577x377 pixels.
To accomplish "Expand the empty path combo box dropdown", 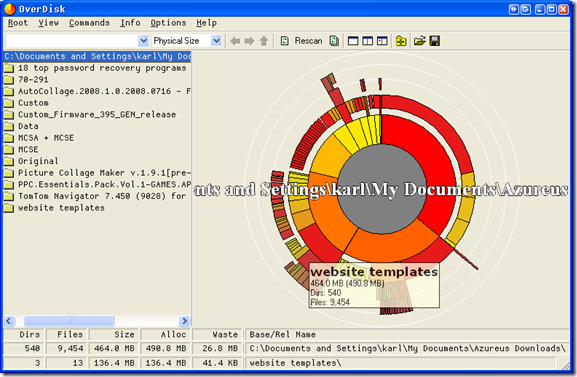I will pos(143,41).
